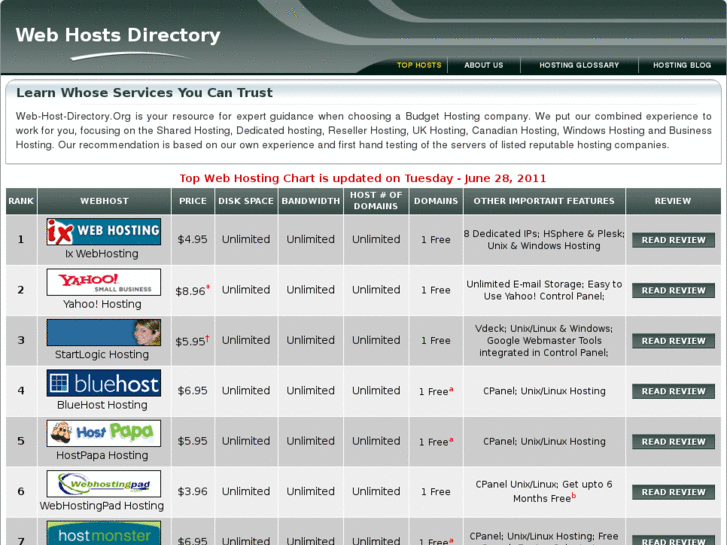Click the BANDWIDTH column header
This screenshot has height=545, width=727.
point(311,201)
